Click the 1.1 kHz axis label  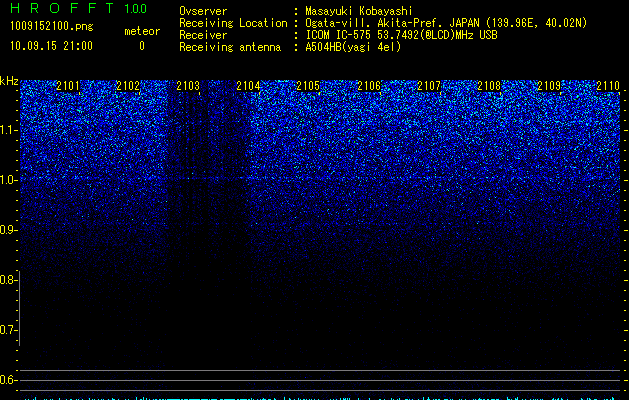(x=8, y=130)
